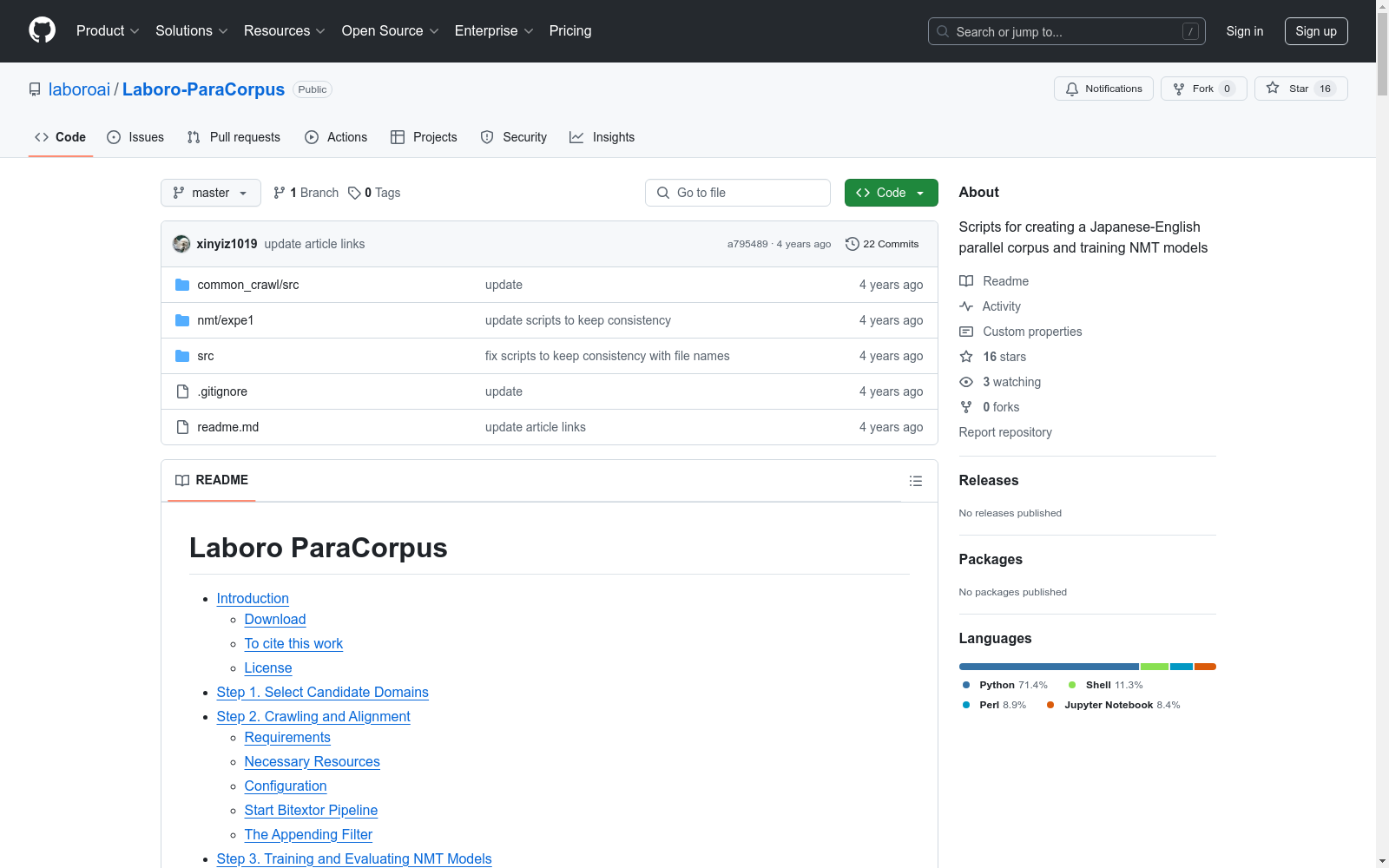Click the fork icon in Fork button

[1179, 89]
